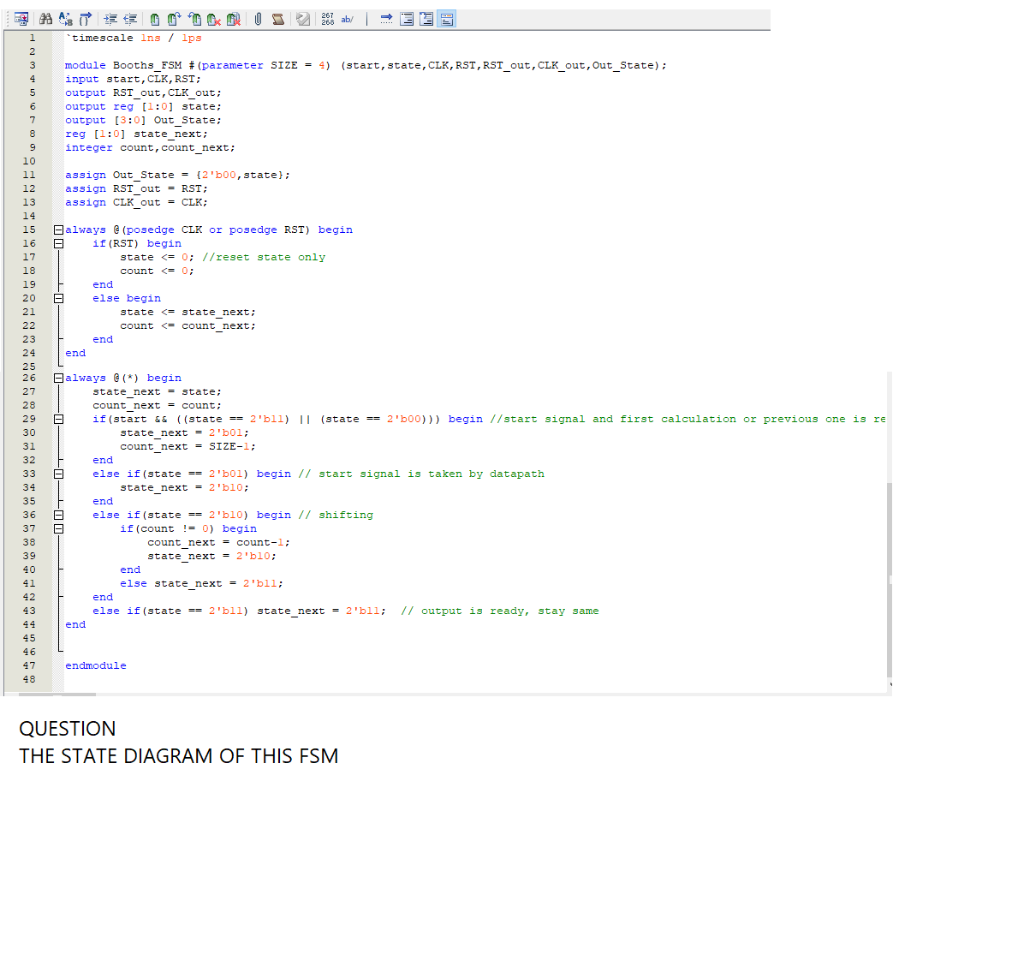Go to the previous bookmark

click(195, 18)
